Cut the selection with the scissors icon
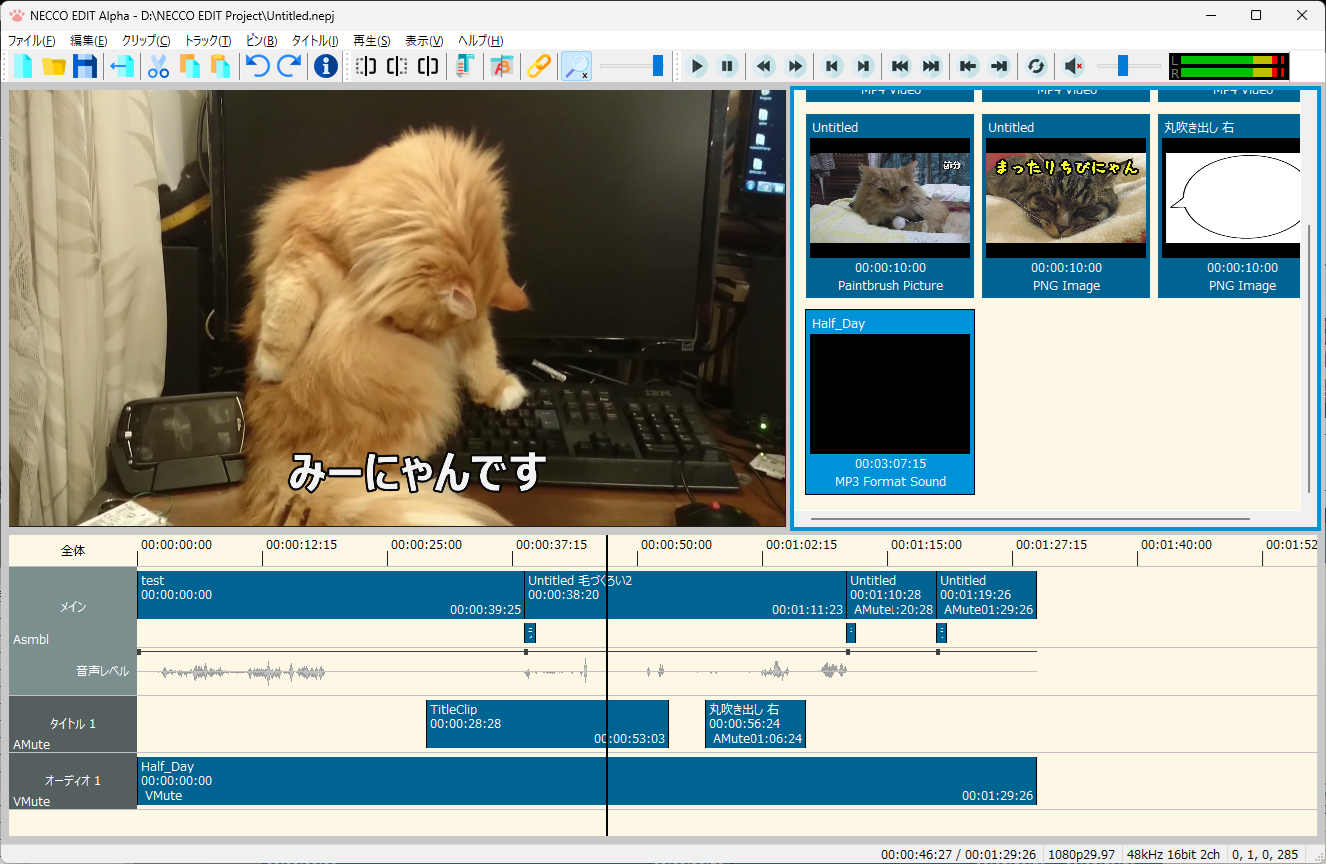The width and height of the screenshot is (1326, 864). pos(158,66)
